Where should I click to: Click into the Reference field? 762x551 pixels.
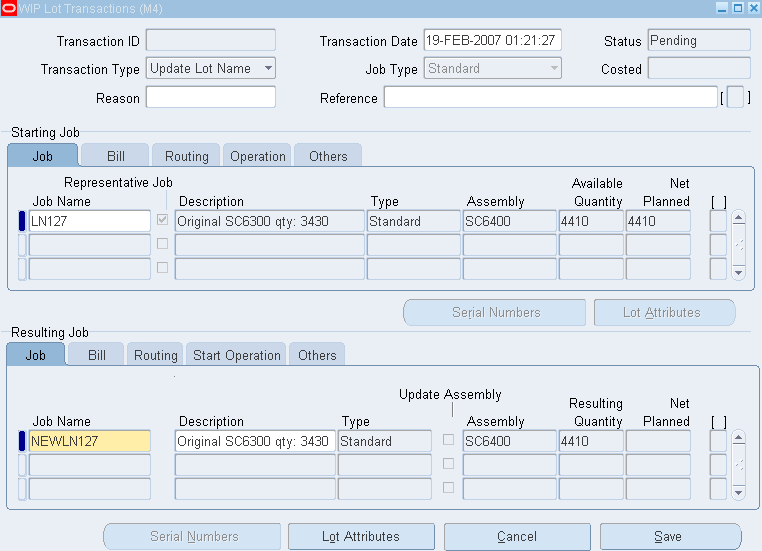(551, 97)
